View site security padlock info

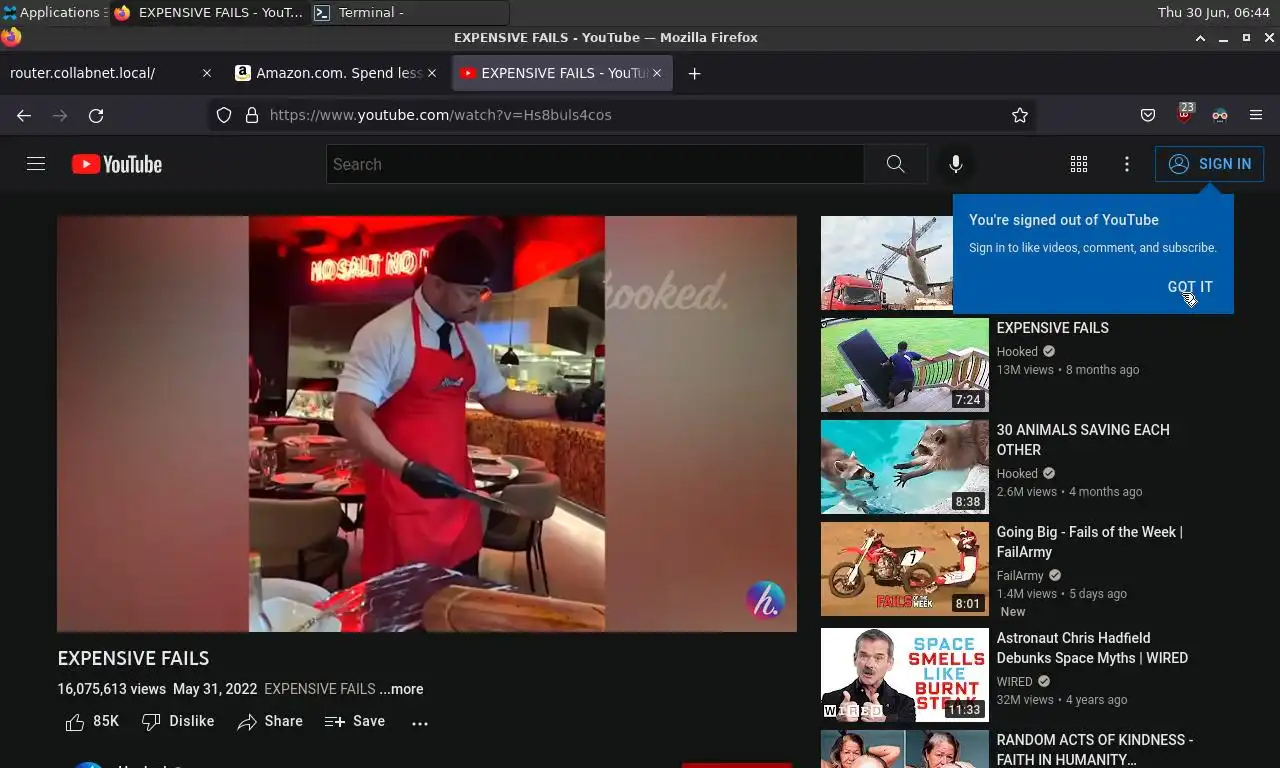[x=252, y=115]
